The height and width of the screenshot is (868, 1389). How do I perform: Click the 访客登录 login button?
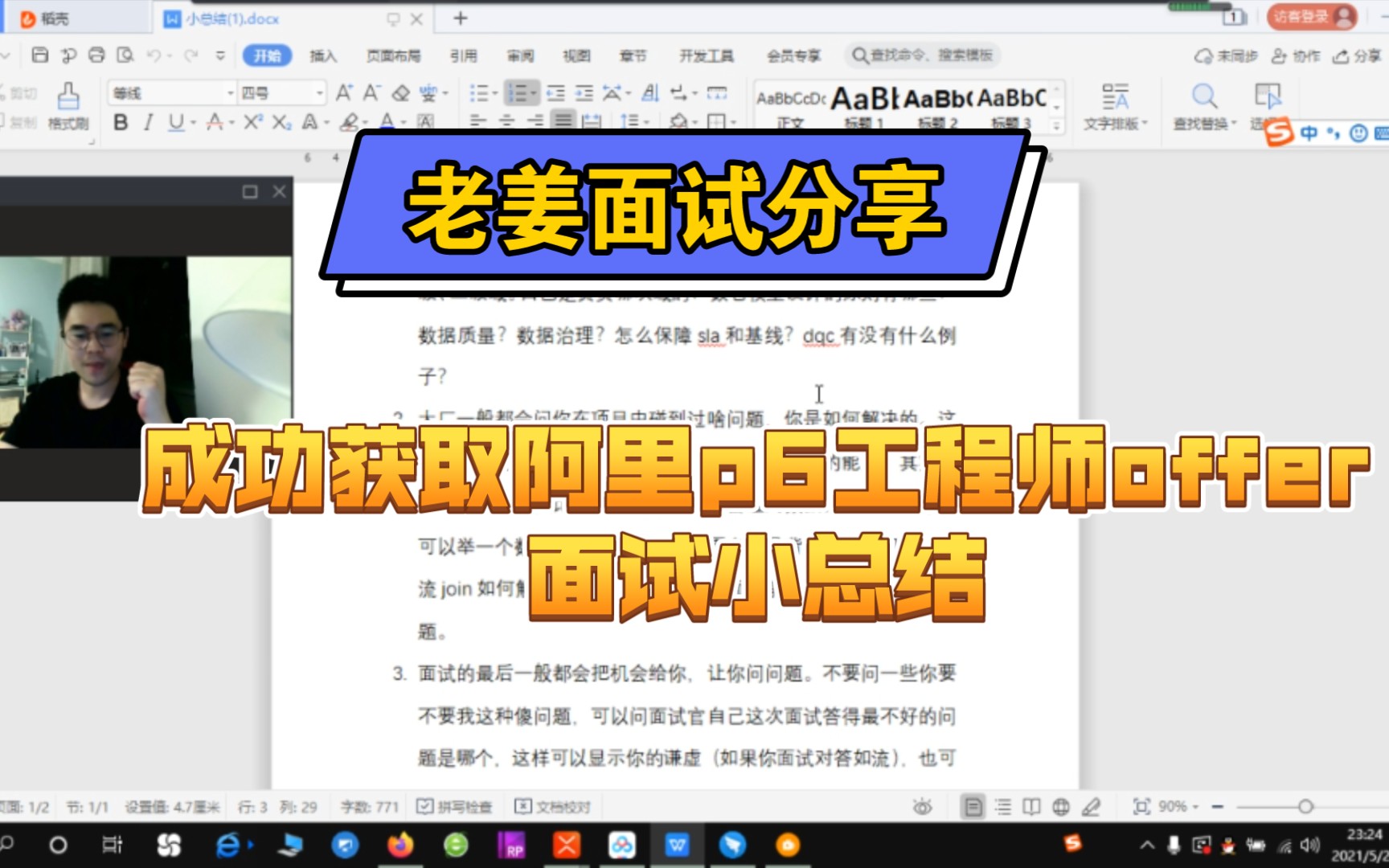coord(1312,17)
